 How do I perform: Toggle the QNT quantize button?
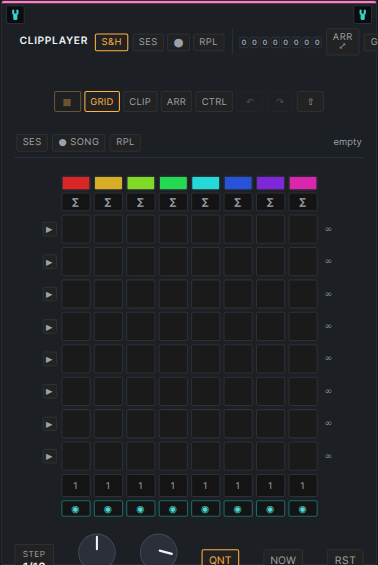click(220, 558)
